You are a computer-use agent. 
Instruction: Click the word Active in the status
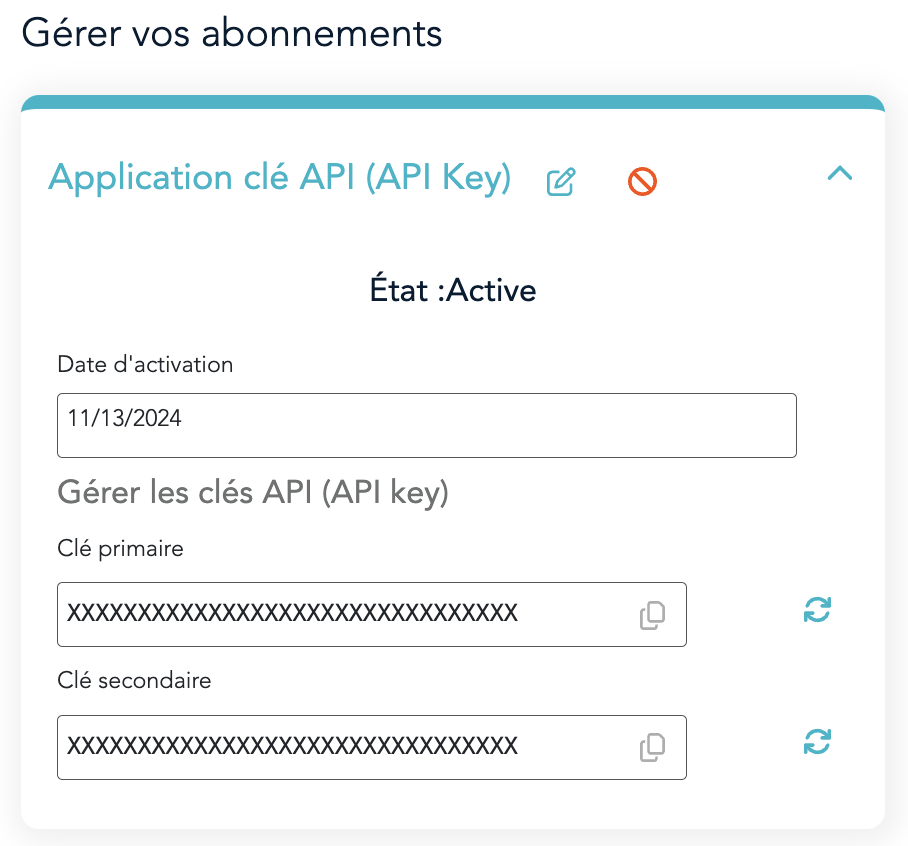coord(491,291)
